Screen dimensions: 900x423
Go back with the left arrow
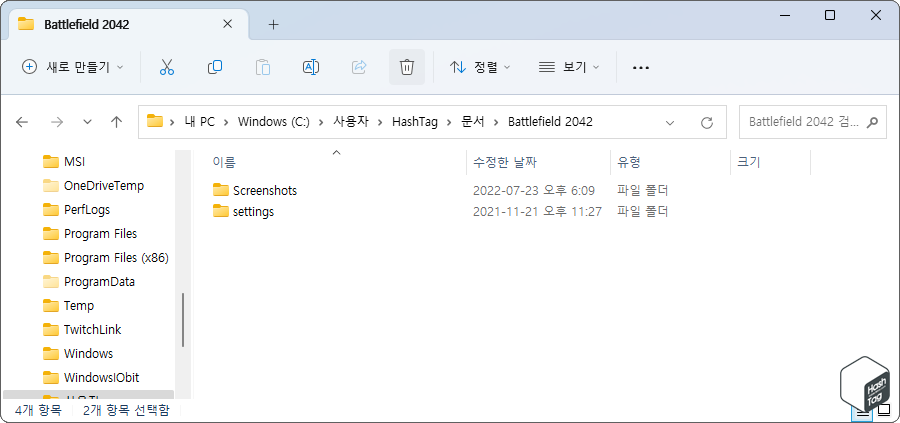click(x=22, y=122)
